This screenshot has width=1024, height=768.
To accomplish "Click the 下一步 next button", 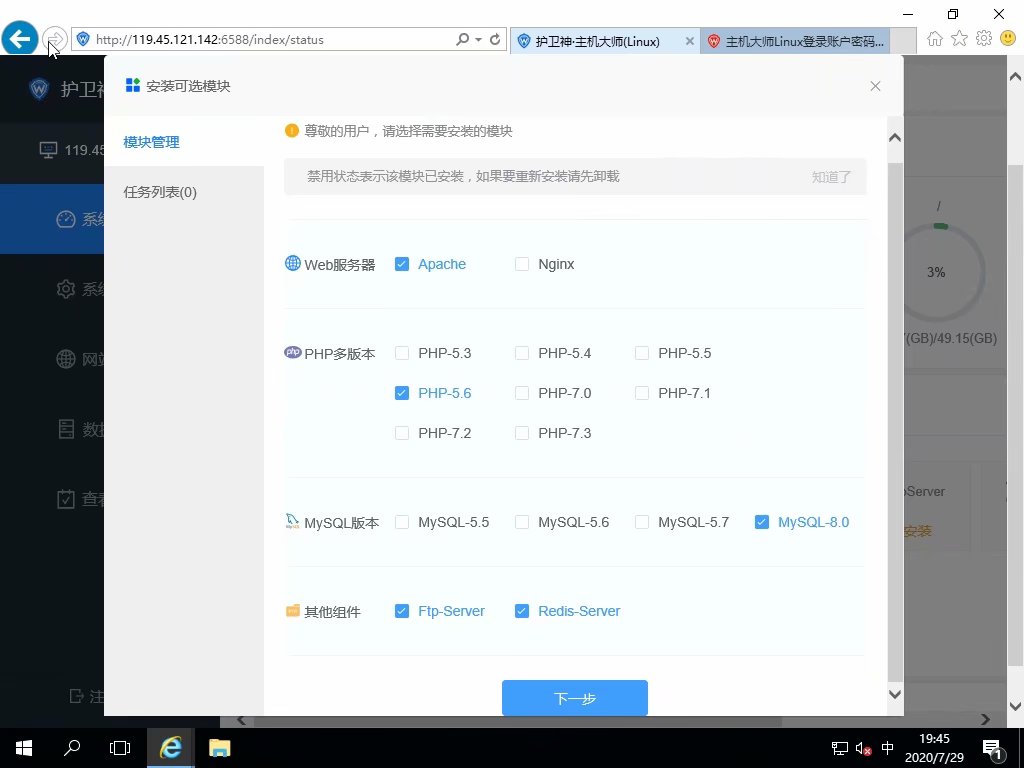I will click(575, 698).
